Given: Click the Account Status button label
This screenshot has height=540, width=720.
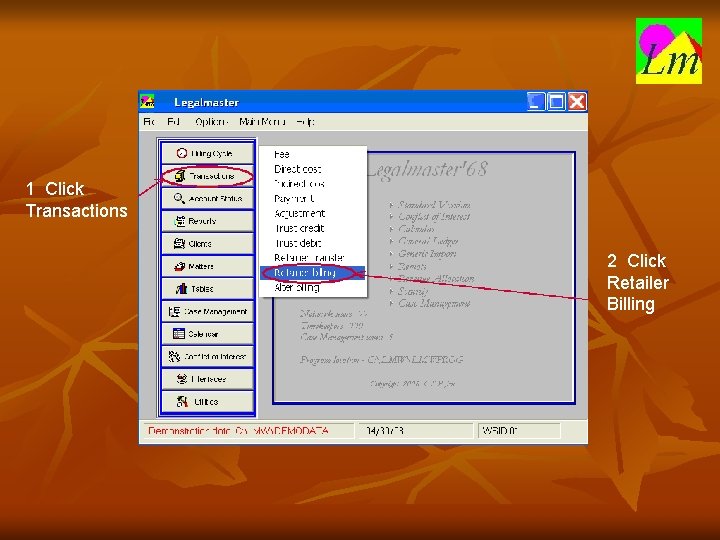Looking at the screenshot, I should (215, 198).
